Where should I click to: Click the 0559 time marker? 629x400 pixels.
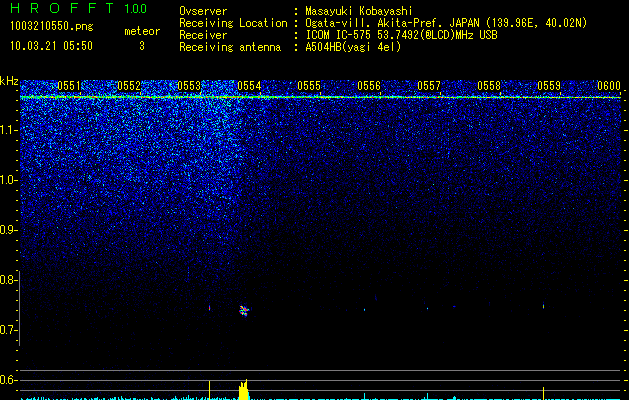point(549,86)
